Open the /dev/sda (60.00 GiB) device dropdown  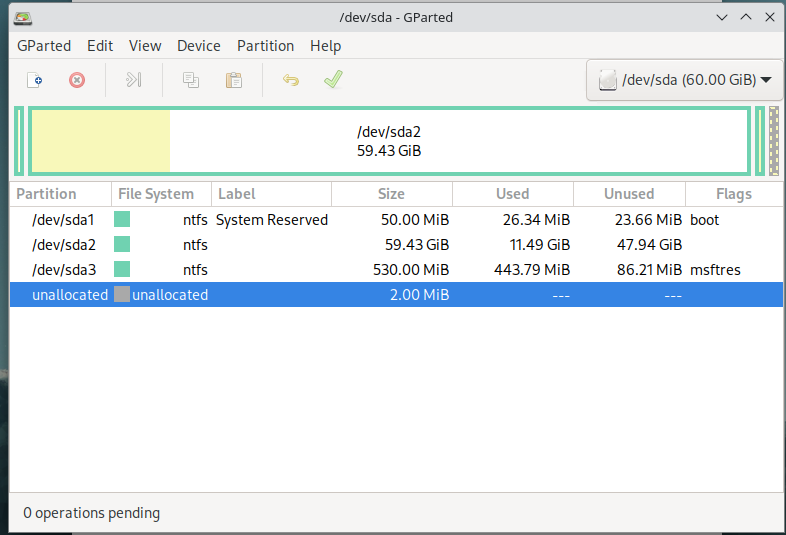click(685, 80)
